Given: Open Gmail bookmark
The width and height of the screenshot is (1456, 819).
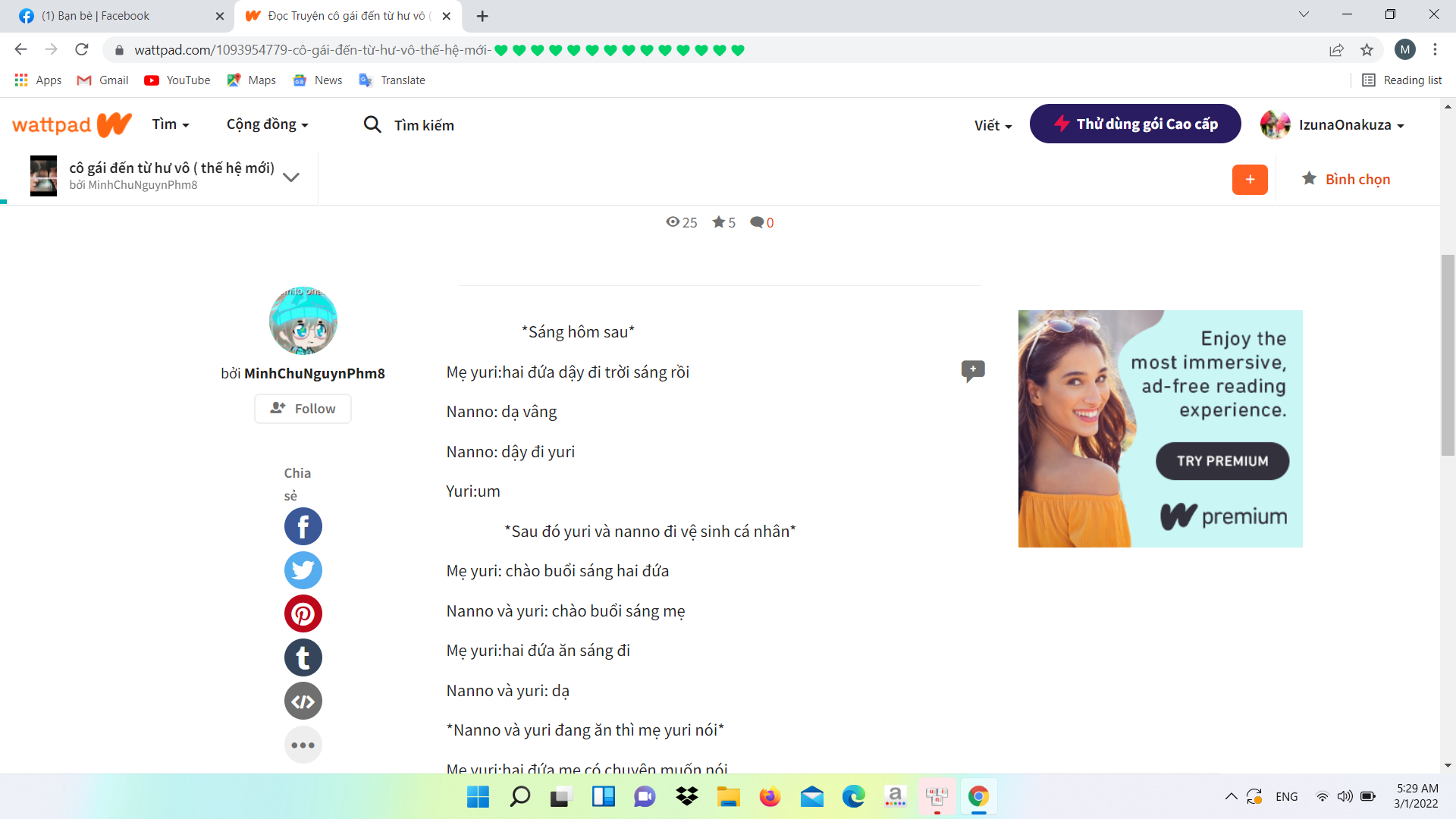Looking at the screenshot, I should (x=103, y=80).
